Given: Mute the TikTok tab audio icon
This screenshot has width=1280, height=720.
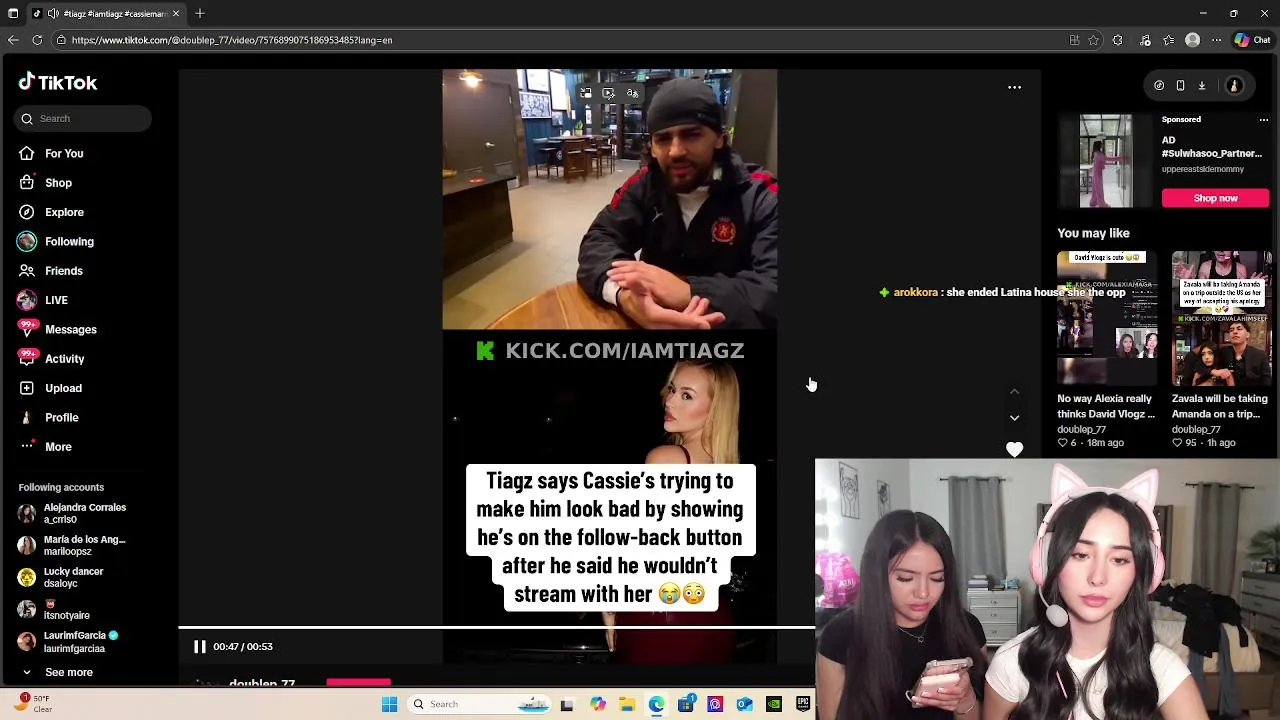Looking at the screenshot, I should (53, 13).
